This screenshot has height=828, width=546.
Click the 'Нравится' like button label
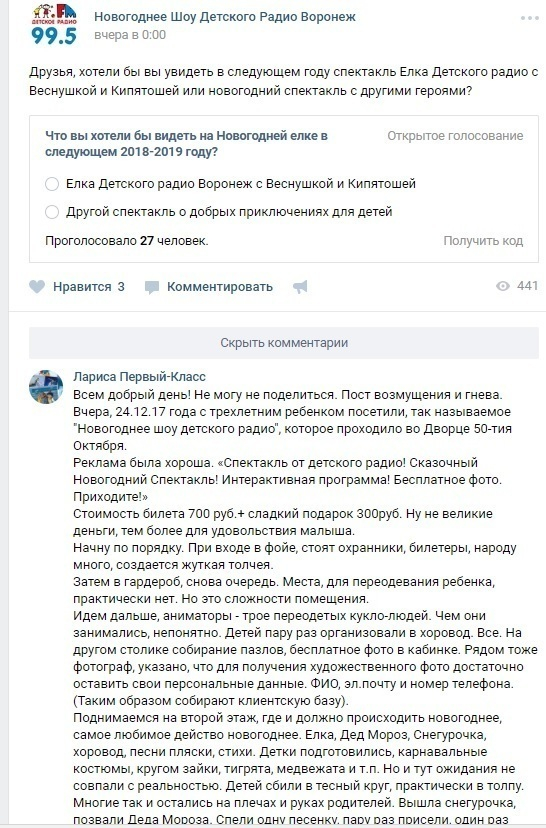click(x=82, y=287)
